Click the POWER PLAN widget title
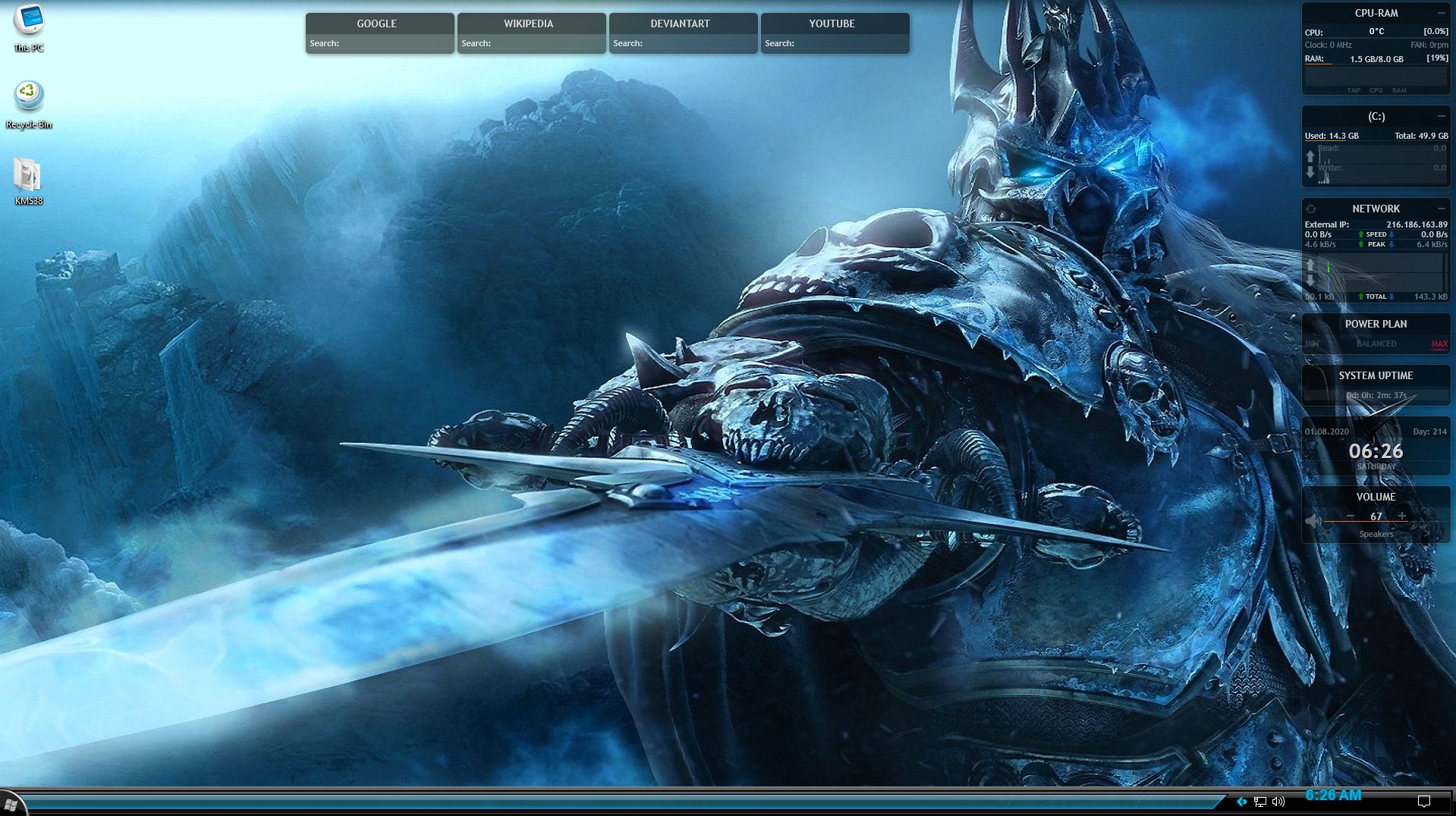Viewport: 1456px width, 816px height. (1376, 324)
